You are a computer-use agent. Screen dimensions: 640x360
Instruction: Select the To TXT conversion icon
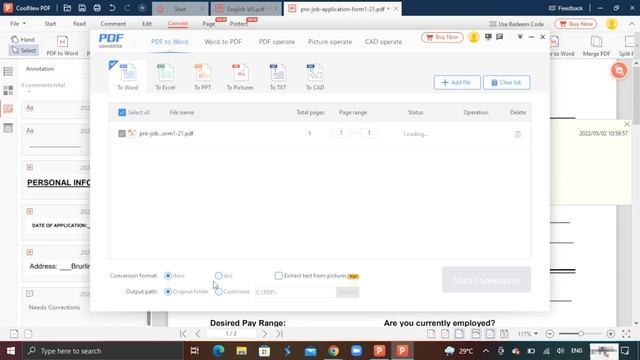(278, 76)
